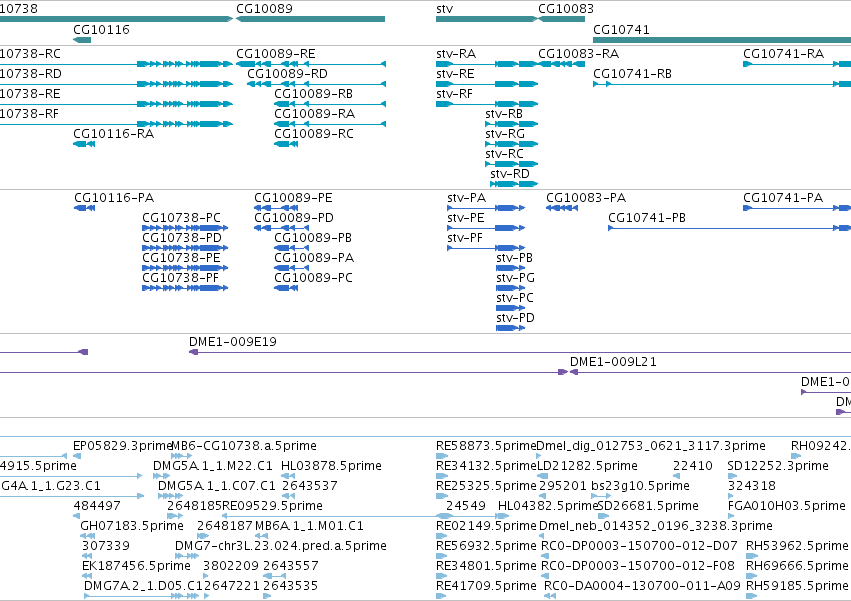Select transcript stv-RF
This screenshot has height=601, width=851.
coord(487,104)
